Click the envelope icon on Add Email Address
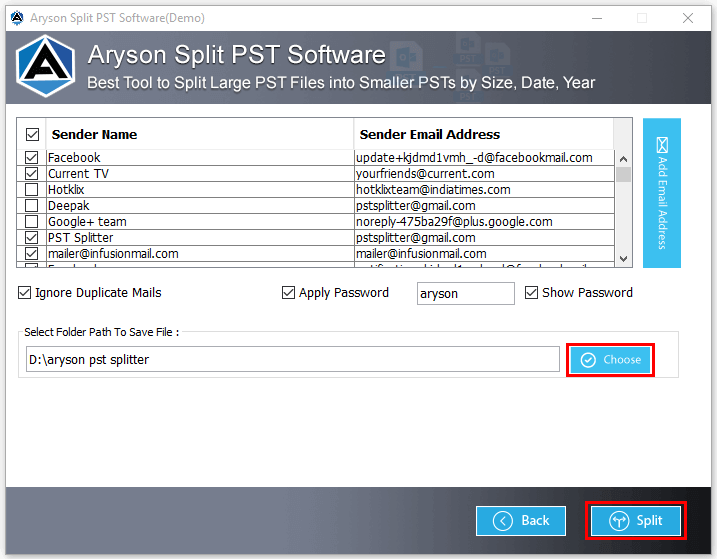717x559 pixels. (x=662, y=145)
